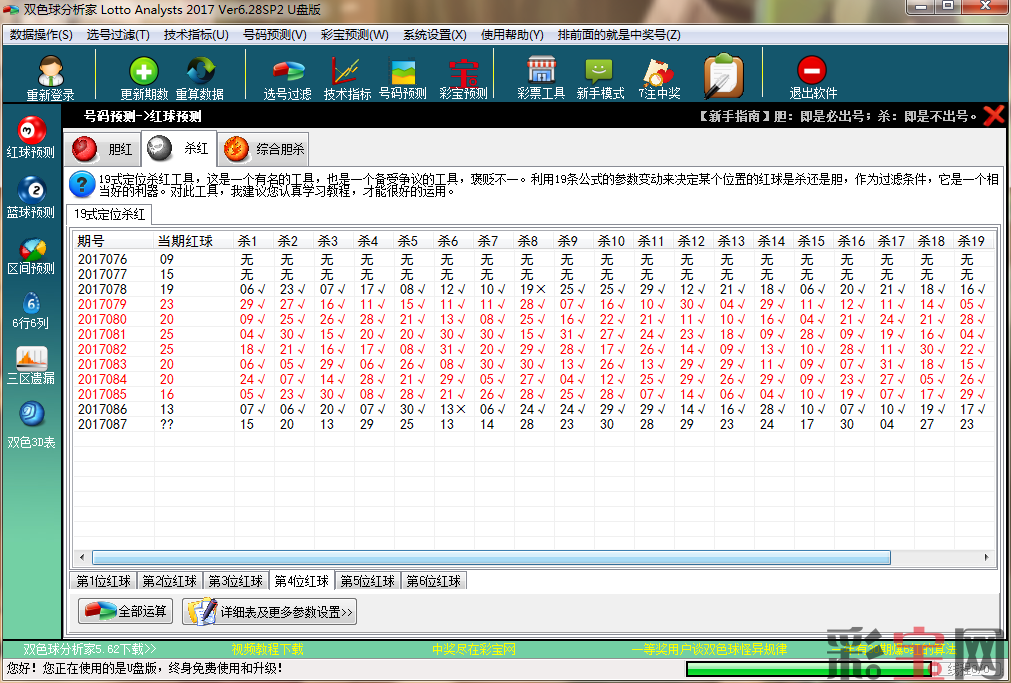
Task: Open the 选号过滤 toolbar tool
Action: point(288,73)
